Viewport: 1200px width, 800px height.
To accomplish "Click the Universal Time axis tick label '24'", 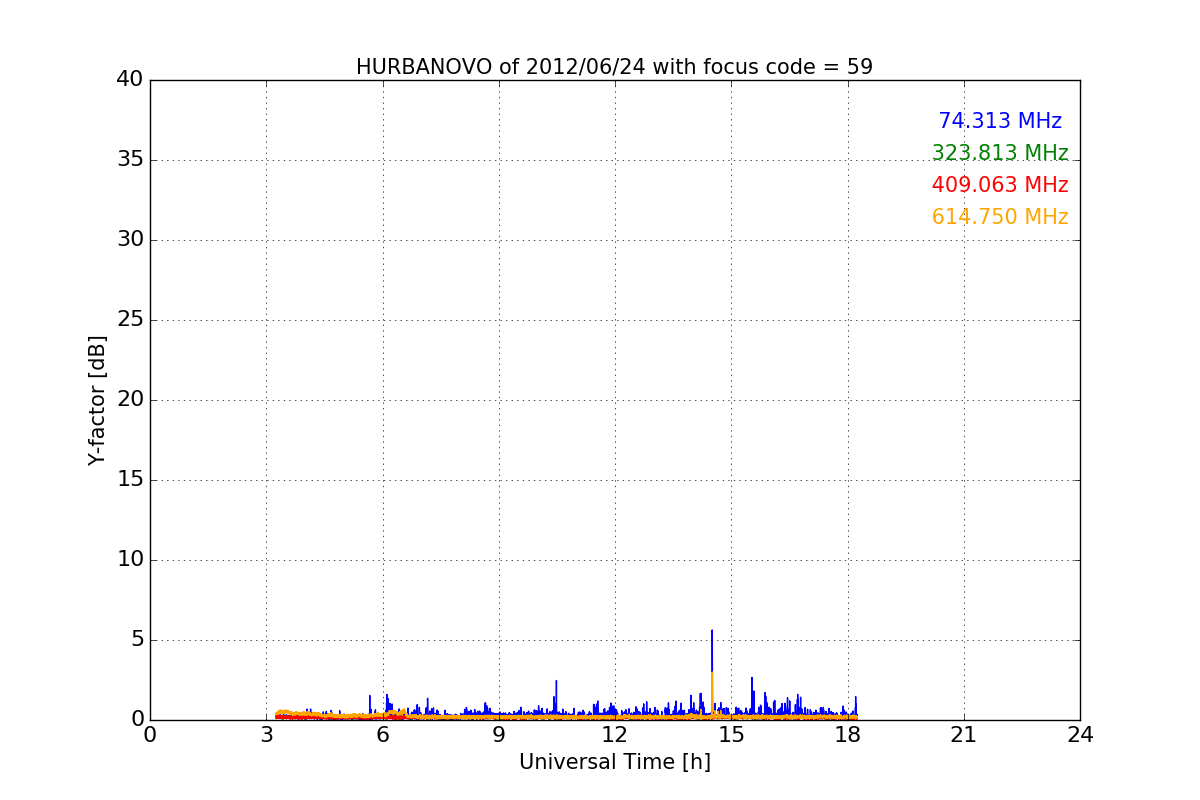I will pyautogui.click(x=1080, y=735).
